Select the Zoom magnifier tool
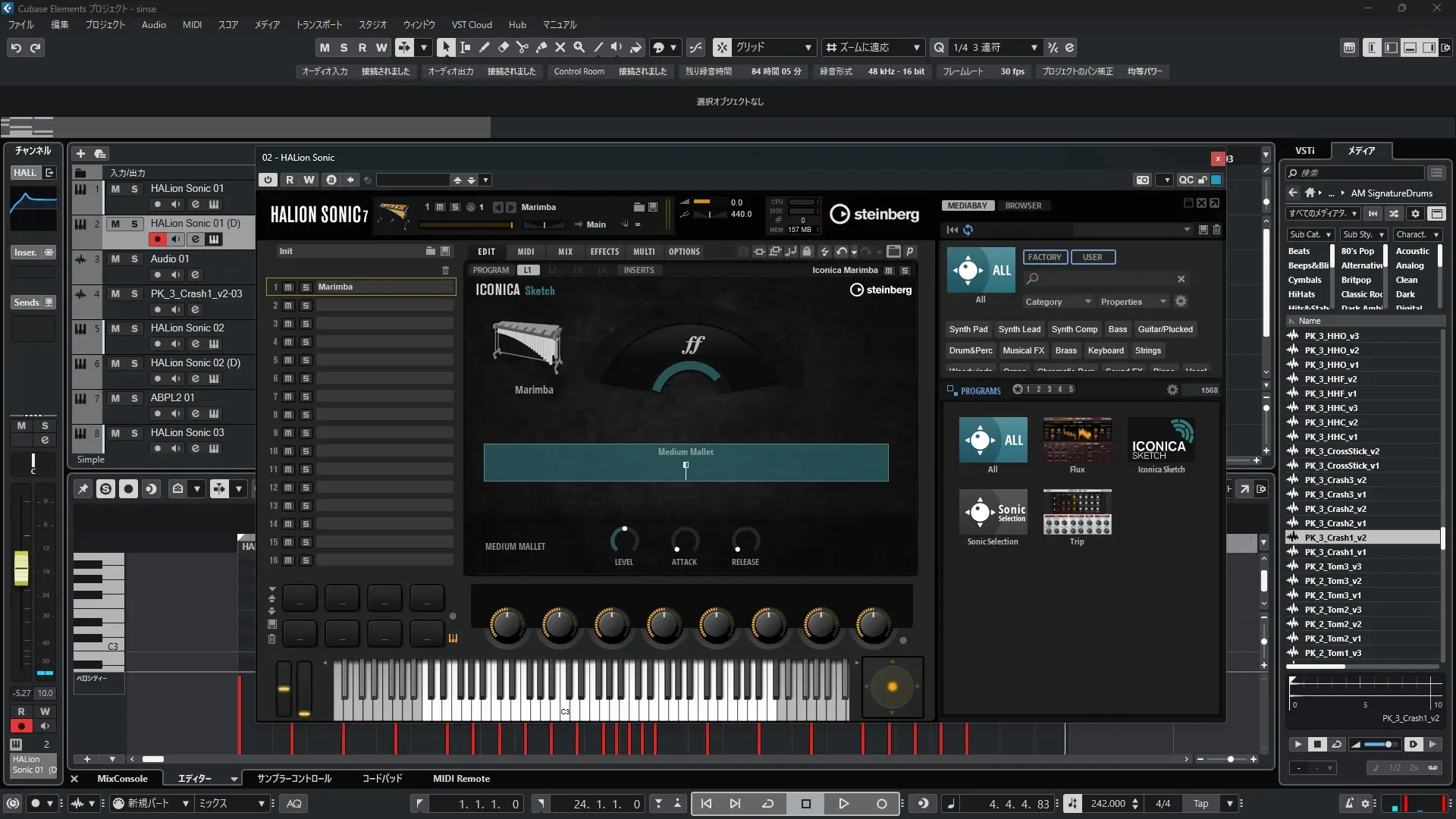This screenshot has width=1456, height=819. 579,48
